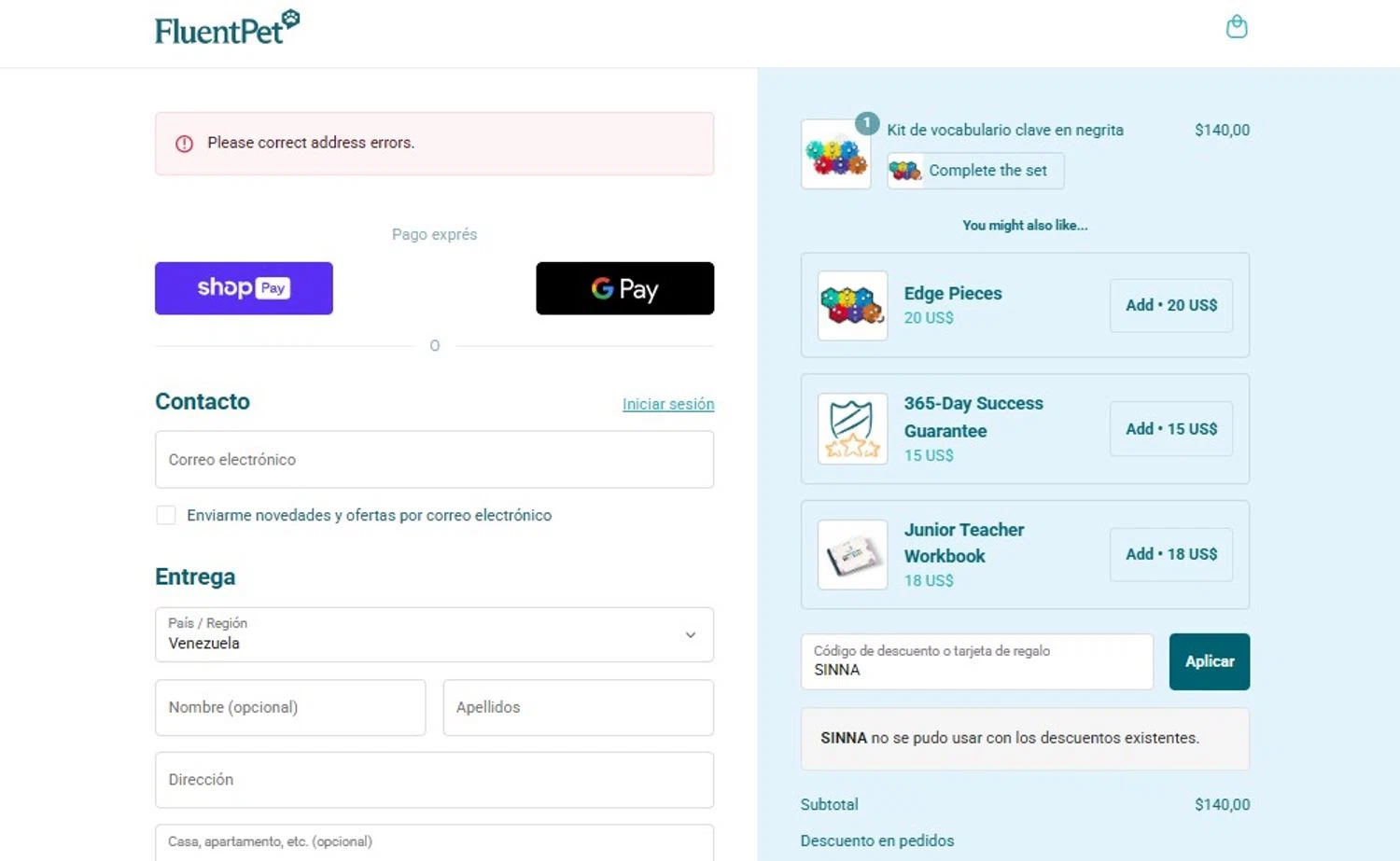This screenshot has height=861, width=1400.
Task: Pay with the Google Pay button
Action: point(624,288)
